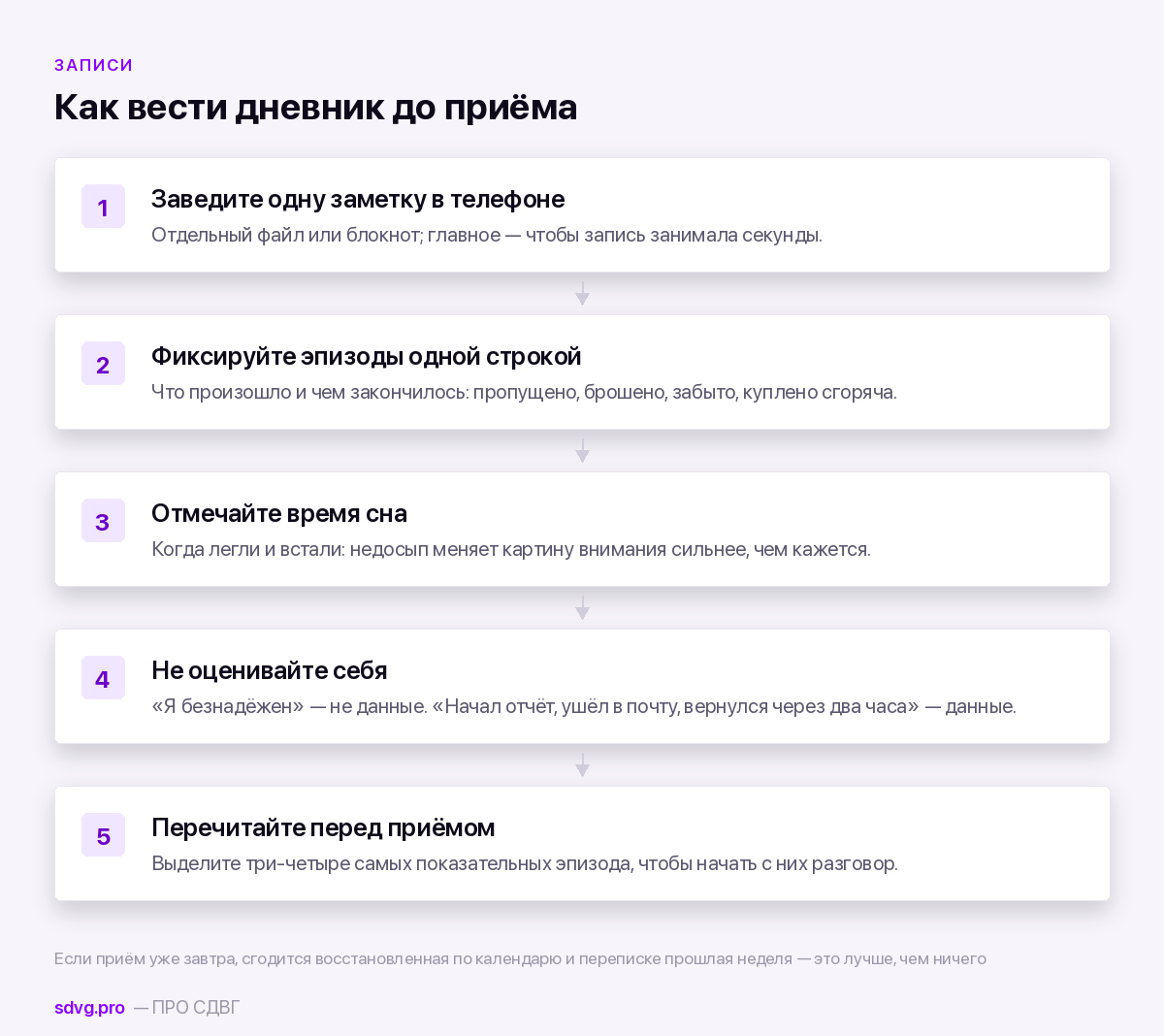1164x1036 pixels.
Task: Select the title «Перечитайте перед приёмом»
Action: point(323,827)
